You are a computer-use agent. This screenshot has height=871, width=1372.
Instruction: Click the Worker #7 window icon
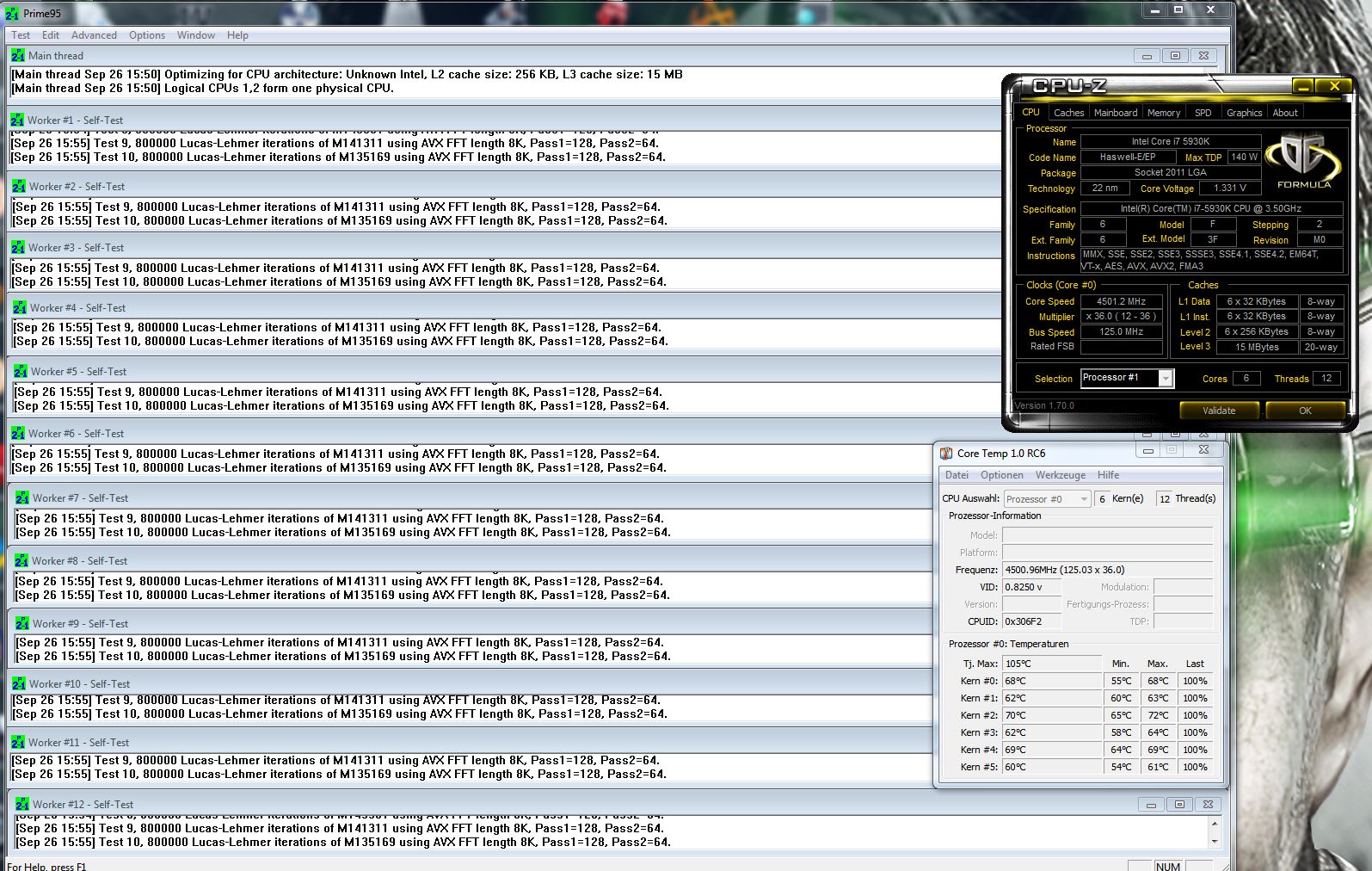coord(22,497)
